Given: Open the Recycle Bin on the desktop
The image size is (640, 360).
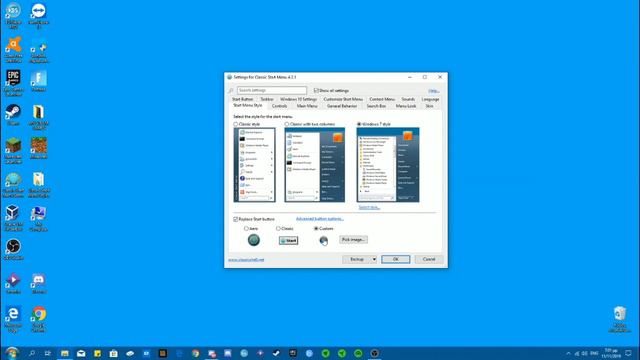Looking at the screenshot, I should (x=620, y=319).
